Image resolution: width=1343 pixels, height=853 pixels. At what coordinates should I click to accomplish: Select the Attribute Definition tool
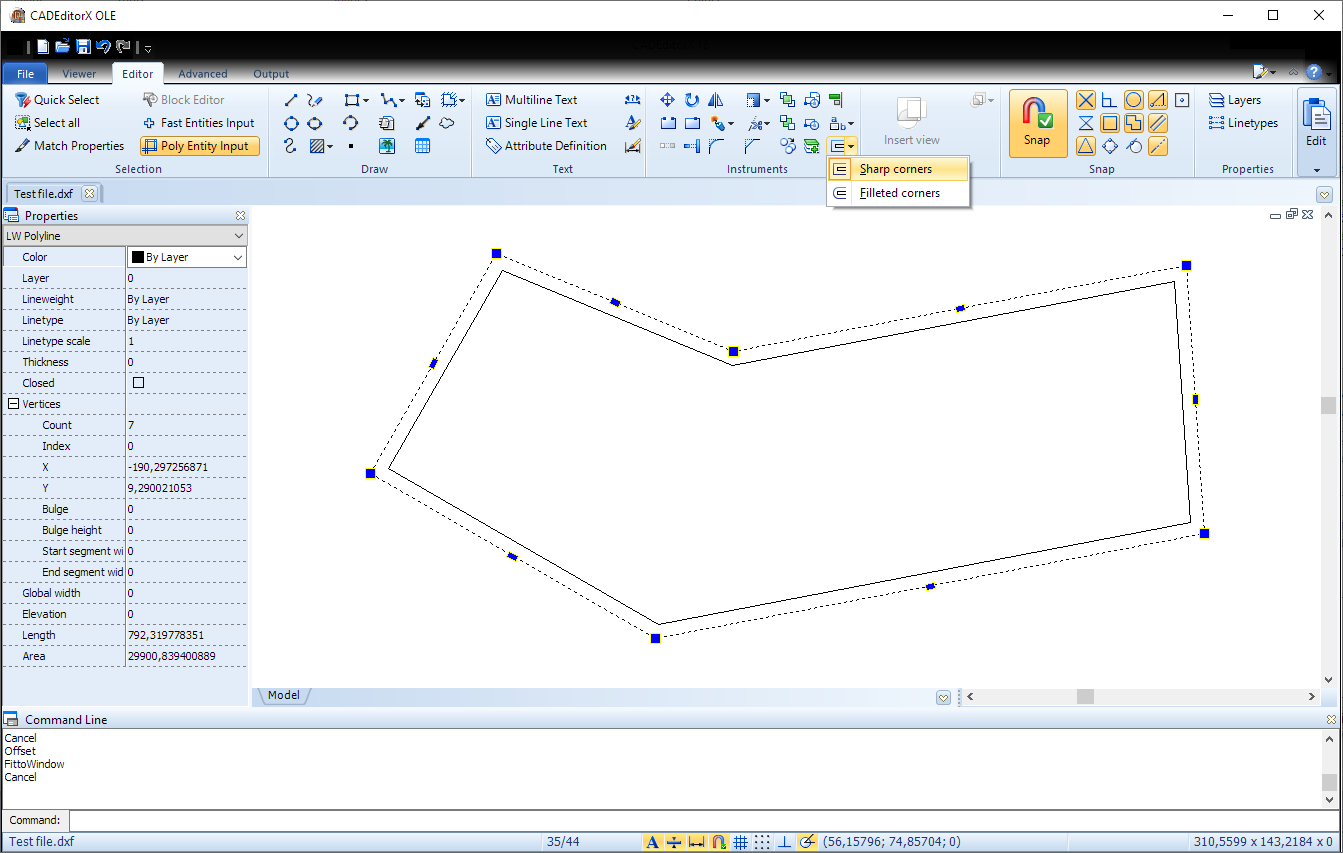click(546, 145)
